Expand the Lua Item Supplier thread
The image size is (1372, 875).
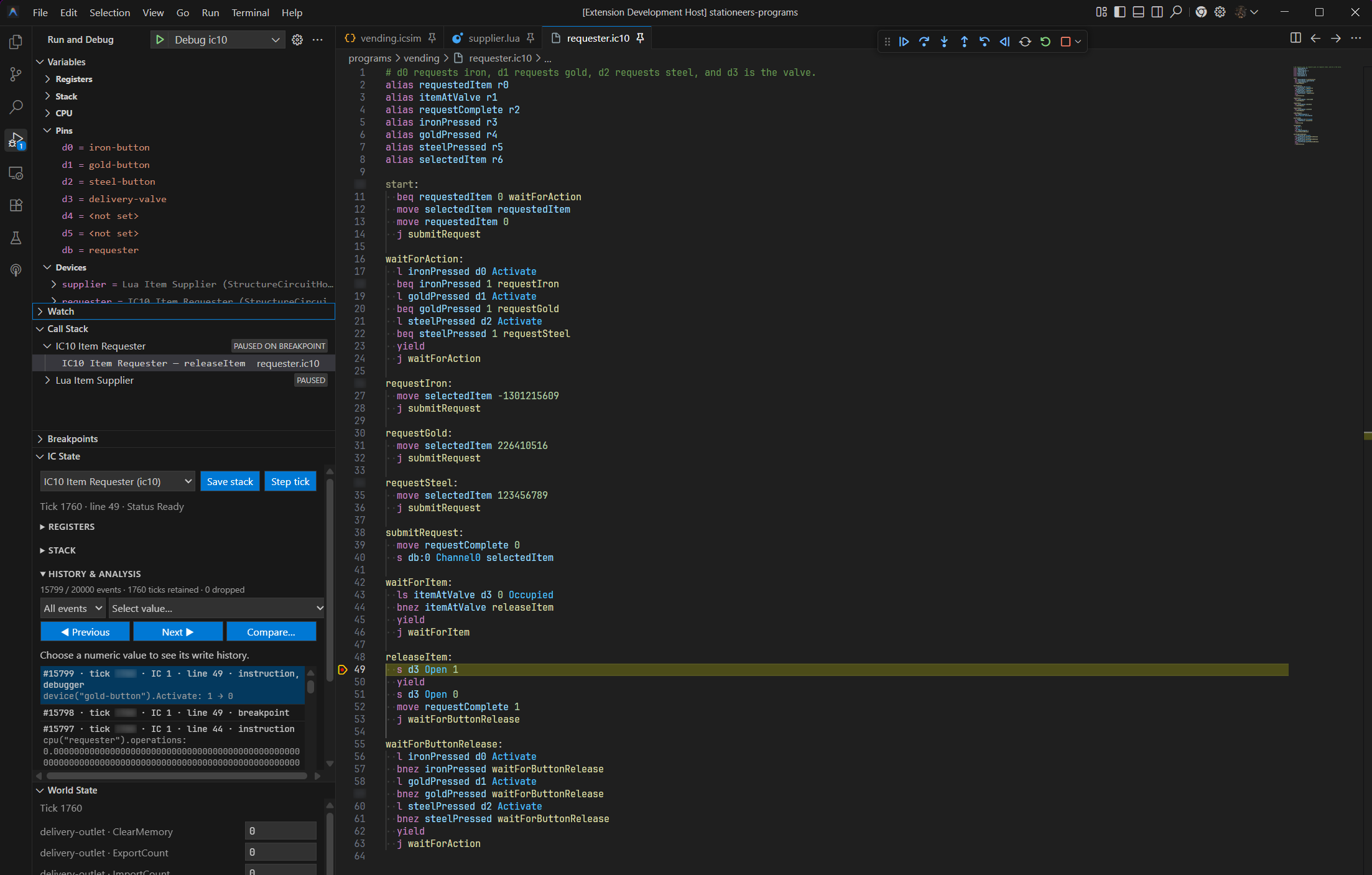(47, 381)
